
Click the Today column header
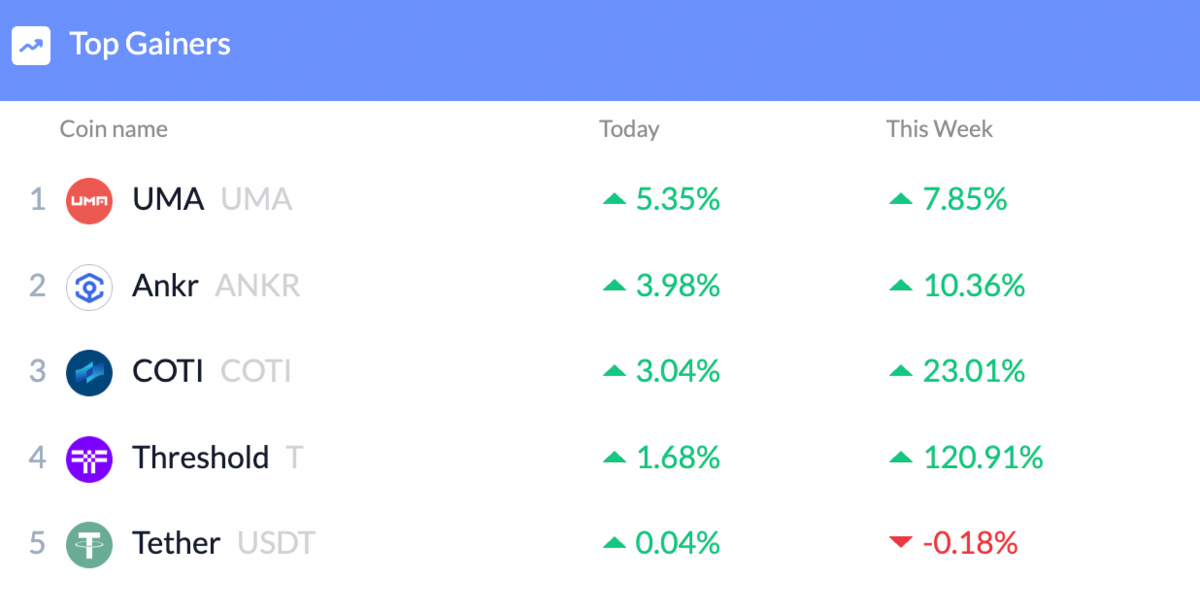[x=629, y=129]
